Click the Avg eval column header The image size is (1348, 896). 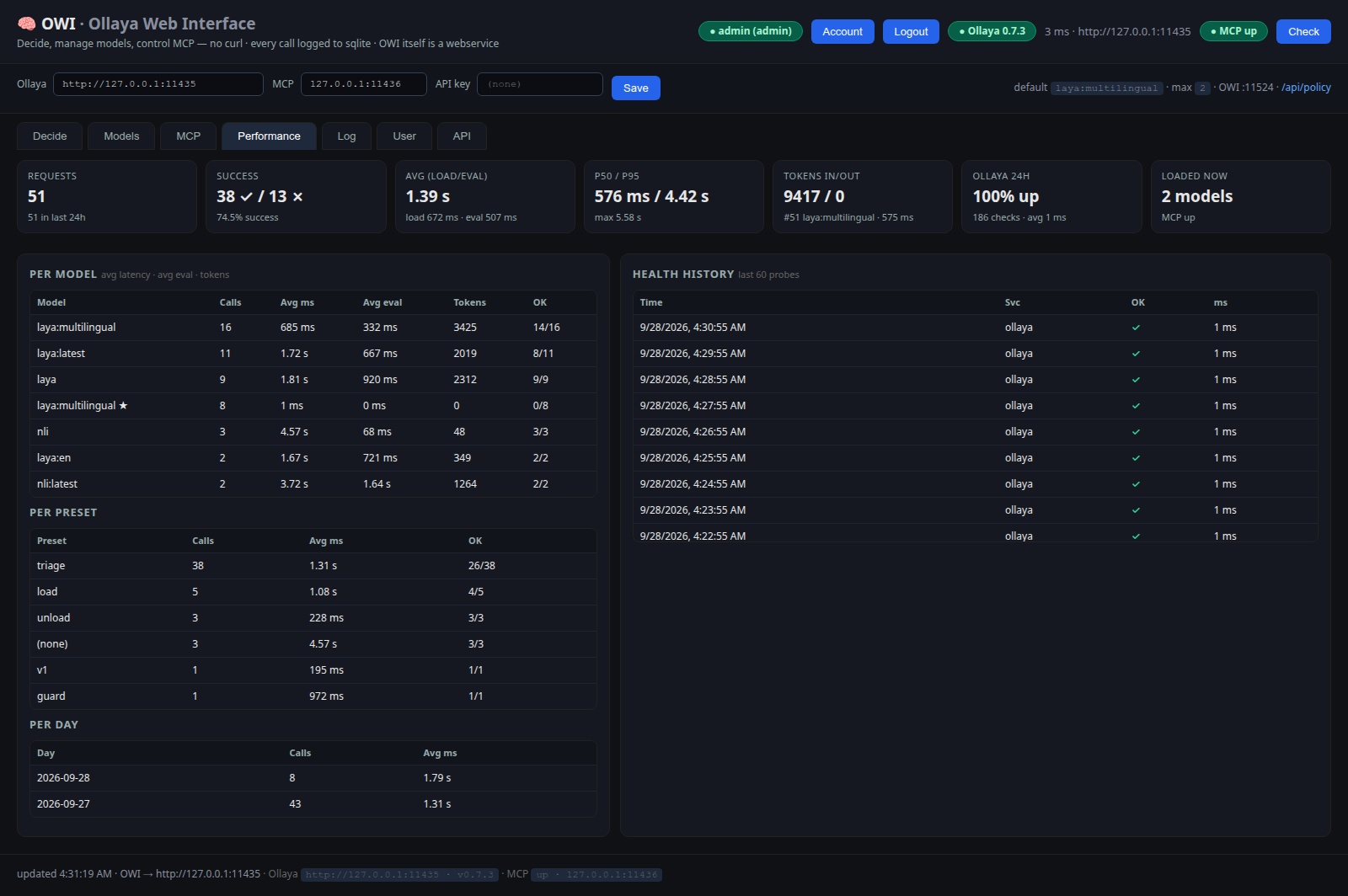click(382, 302)
